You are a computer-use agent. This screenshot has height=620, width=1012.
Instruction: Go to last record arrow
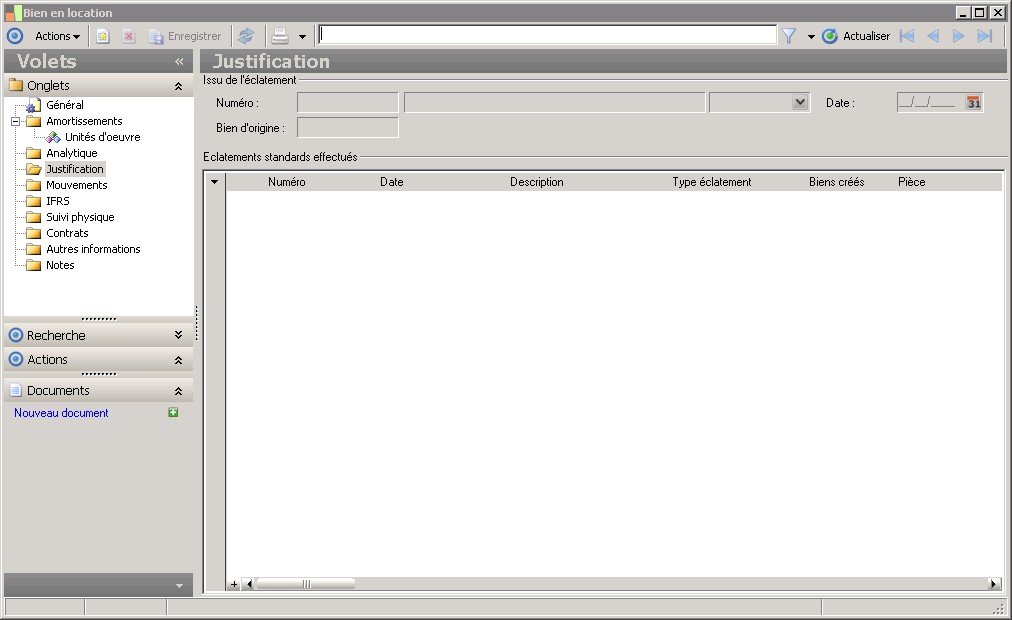pos(984,36)
